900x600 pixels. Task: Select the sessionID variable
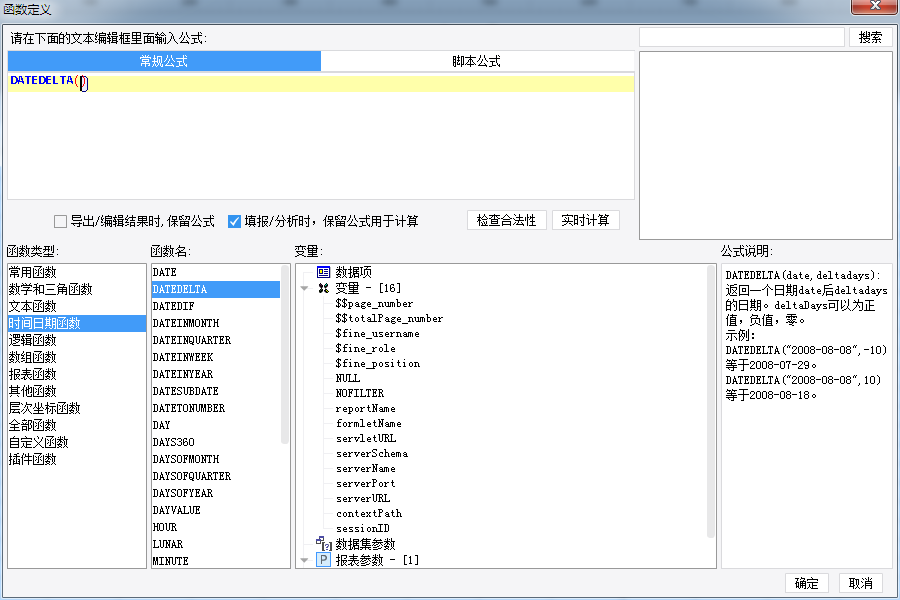(x=363, y=528)
